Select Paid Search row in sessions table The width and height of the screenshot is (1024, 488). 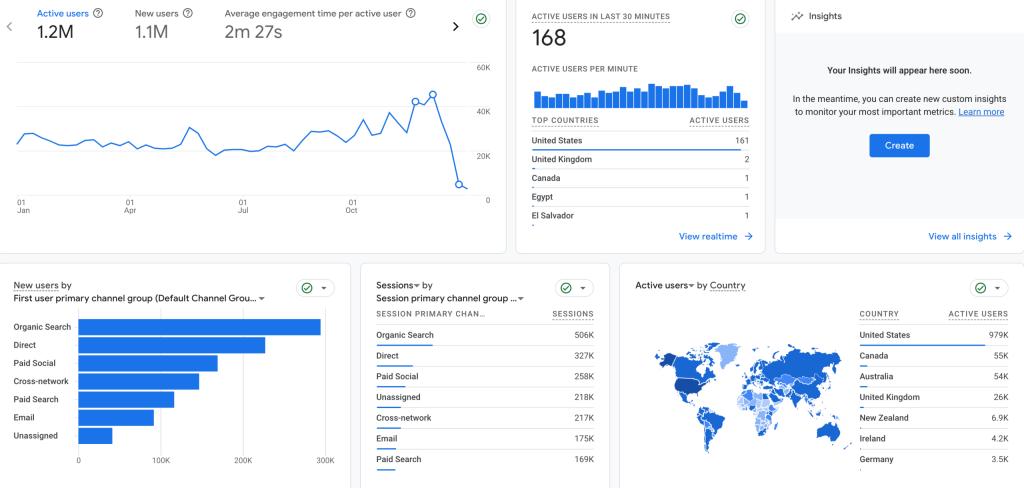[x=485, y=459]
